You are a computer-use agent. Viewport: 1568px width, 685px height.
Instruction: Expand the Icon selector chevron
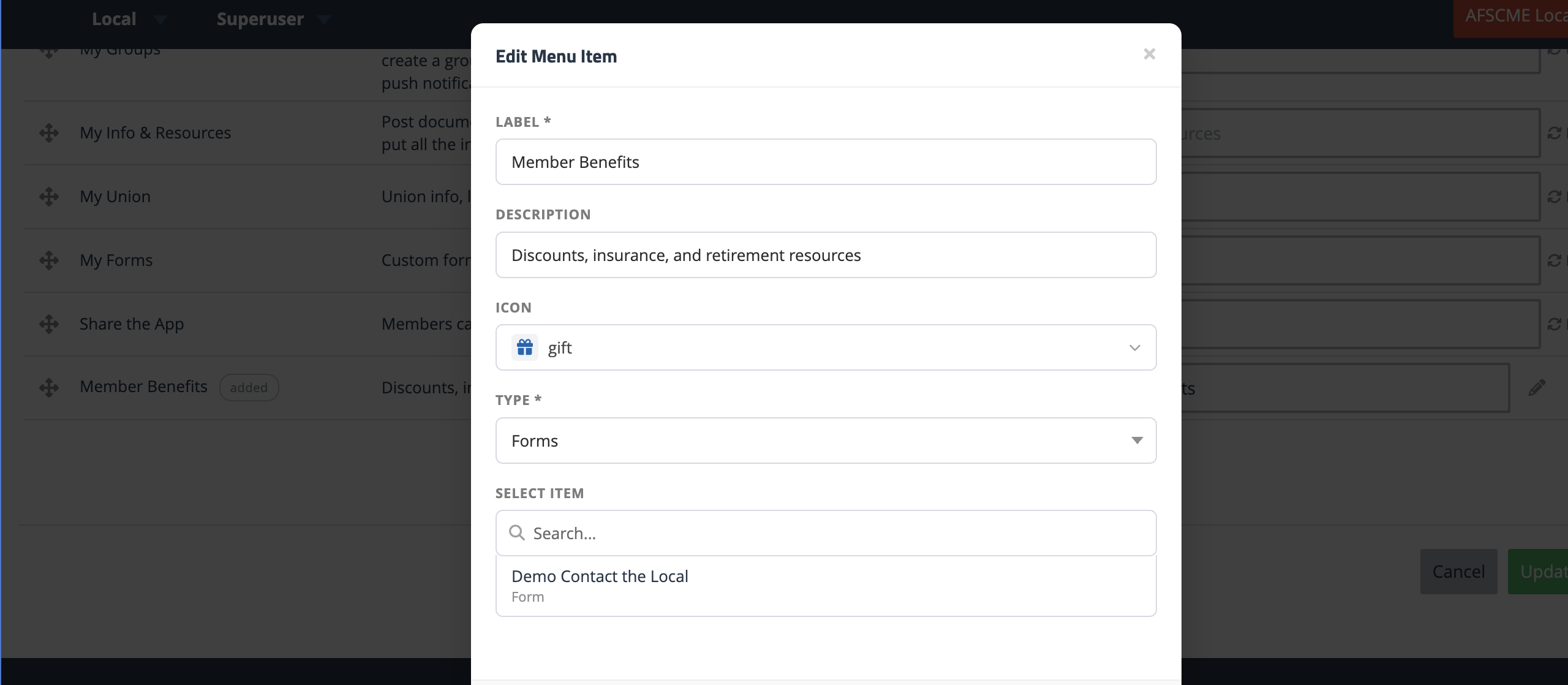click(x=1134, y=348)
